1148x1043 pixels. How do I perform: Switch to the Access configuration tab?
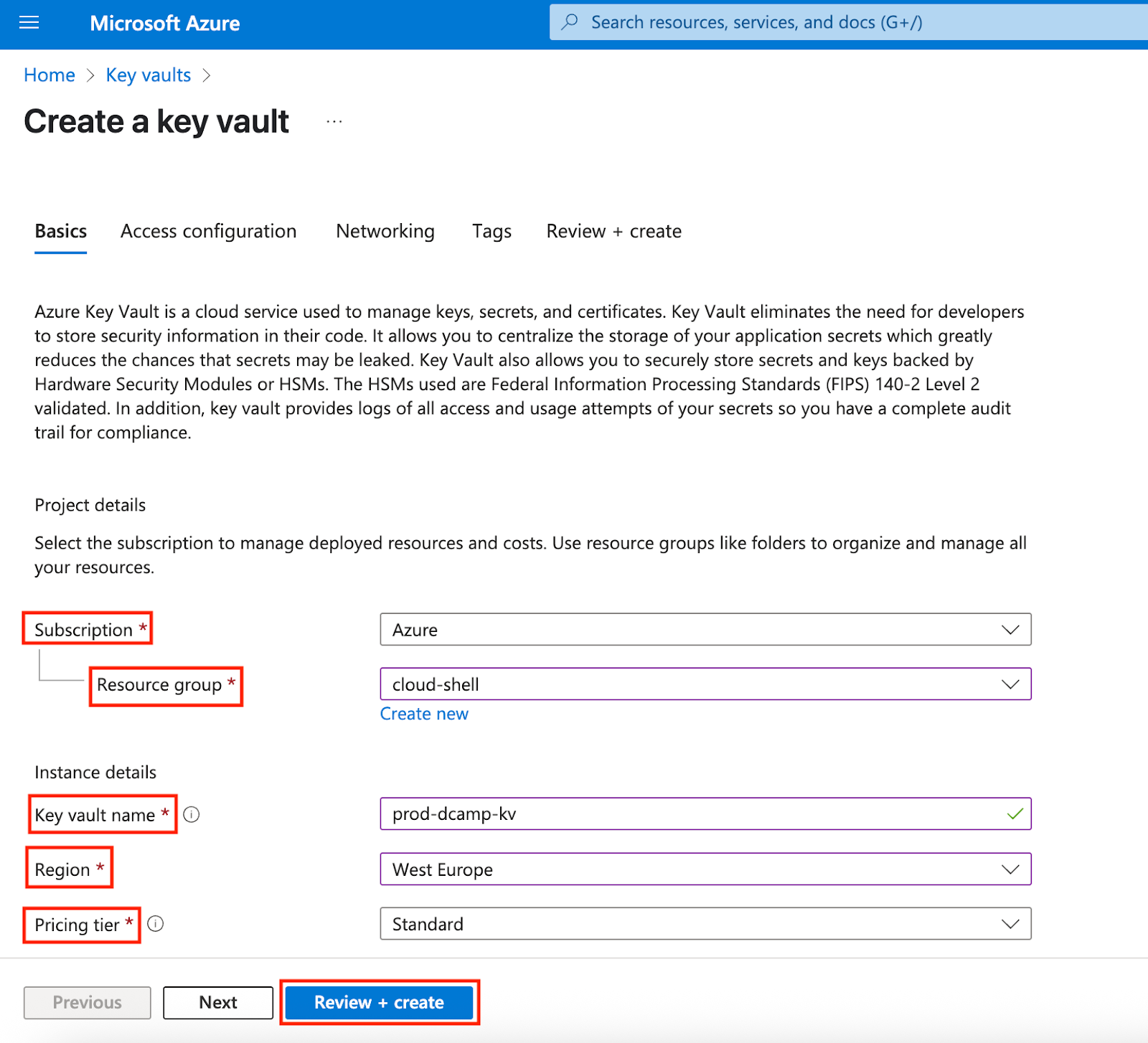209,232
